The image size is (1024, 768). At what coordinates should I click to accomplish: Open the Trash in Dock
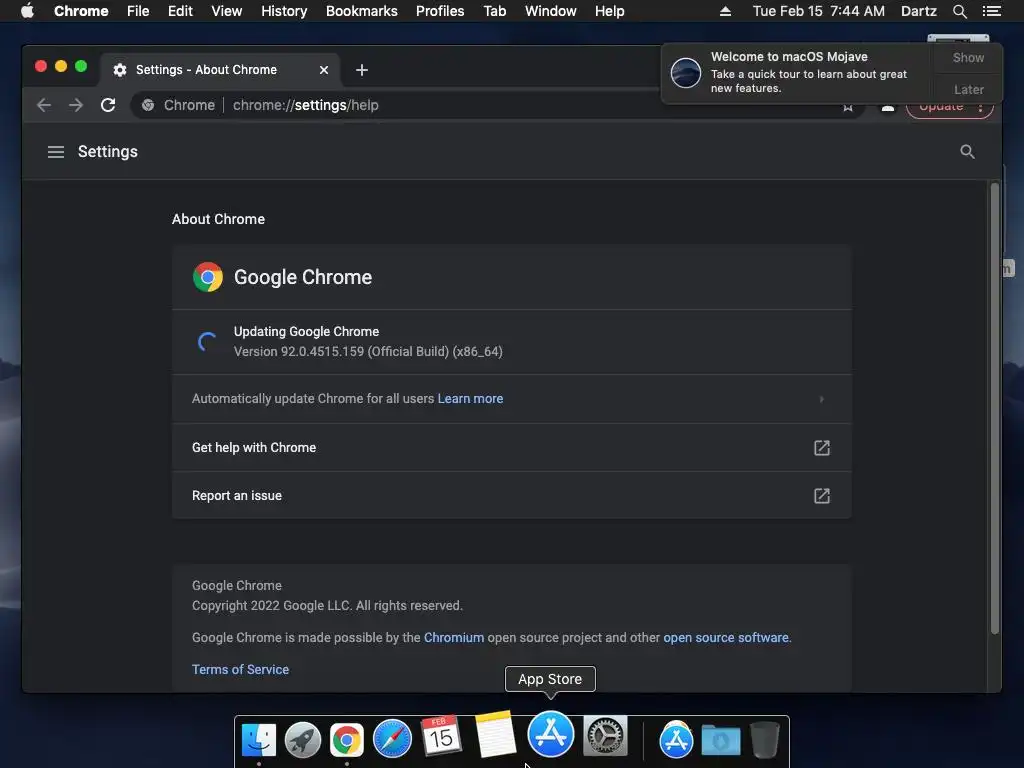click(764, 740)
